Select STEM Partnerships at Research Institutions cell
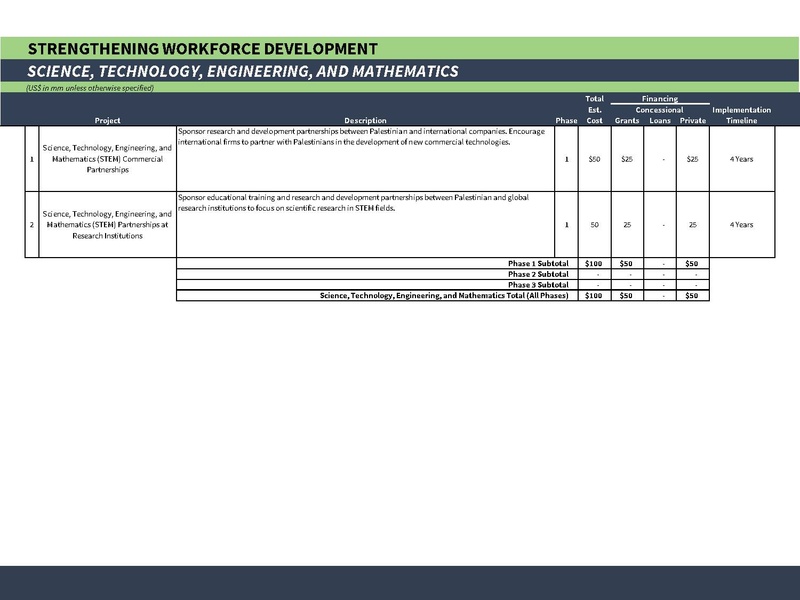 [107, 225]
